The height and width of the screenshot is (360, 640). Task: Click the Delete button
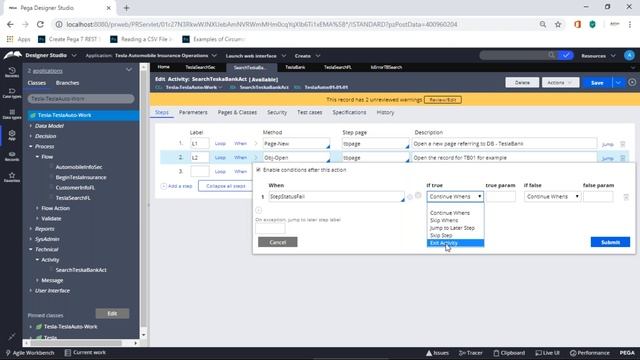[x=522, y=82]
